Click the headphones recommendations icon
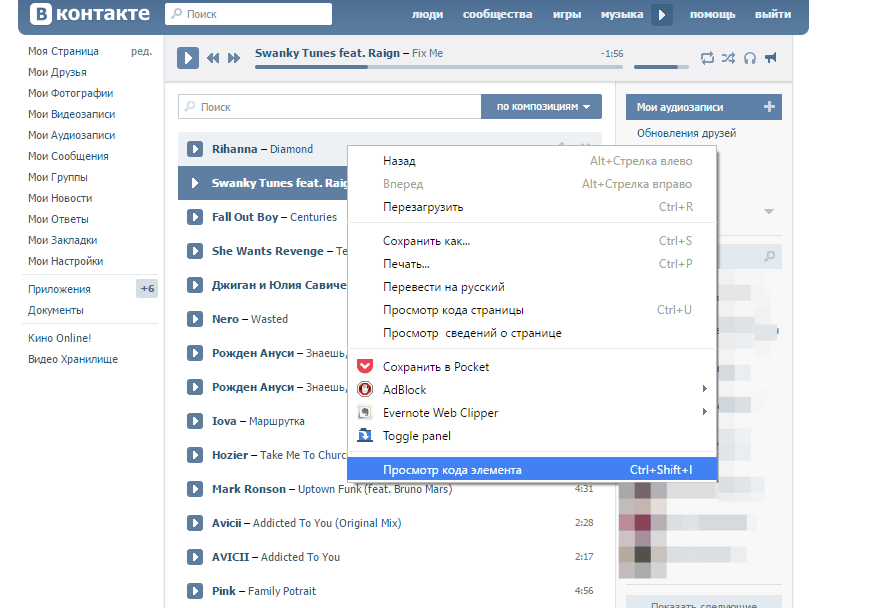The height and width of the screenshot is (608, 878). click(x=750, y=58)
